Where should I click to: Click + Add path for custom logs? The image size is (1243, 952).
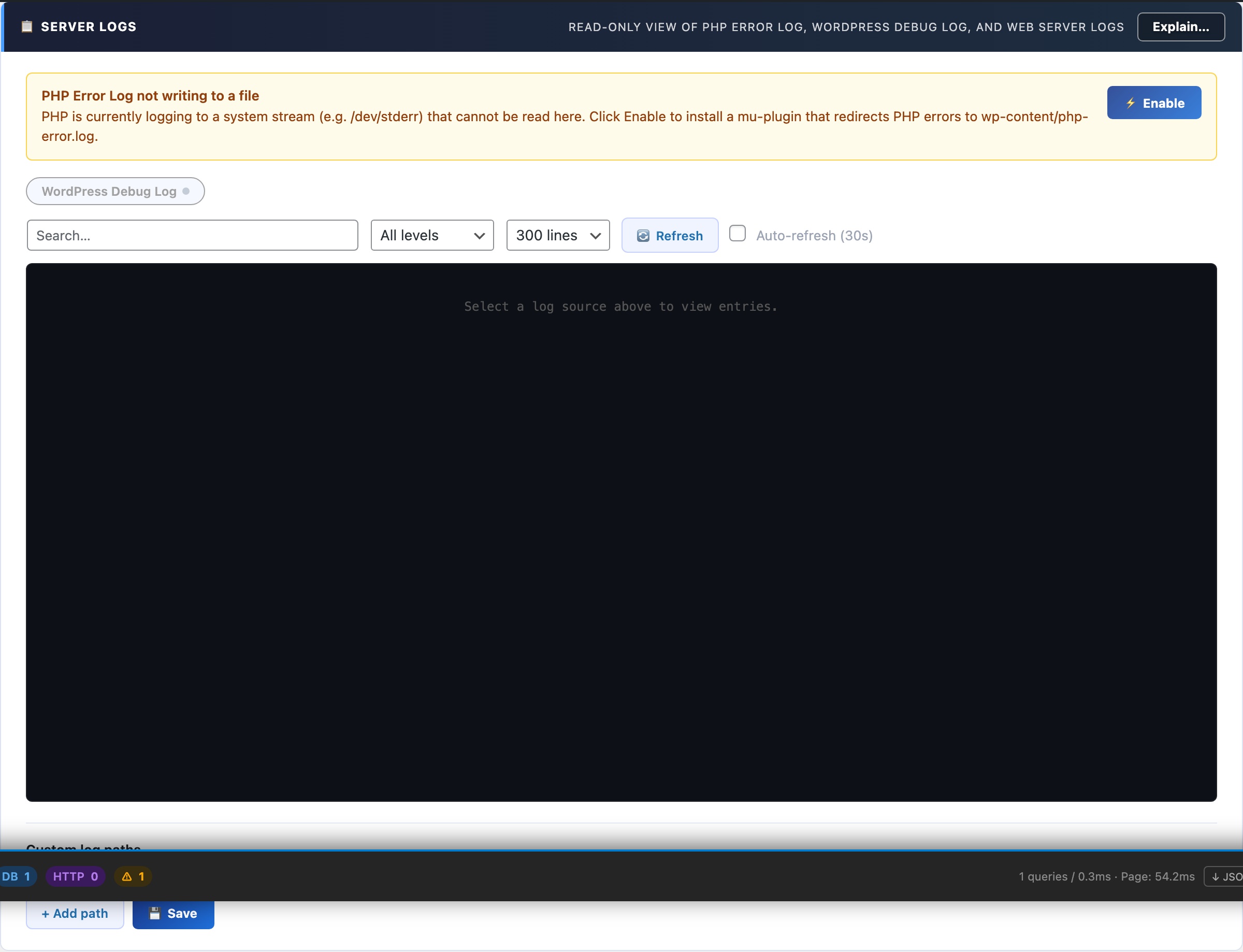coord(75,914)
